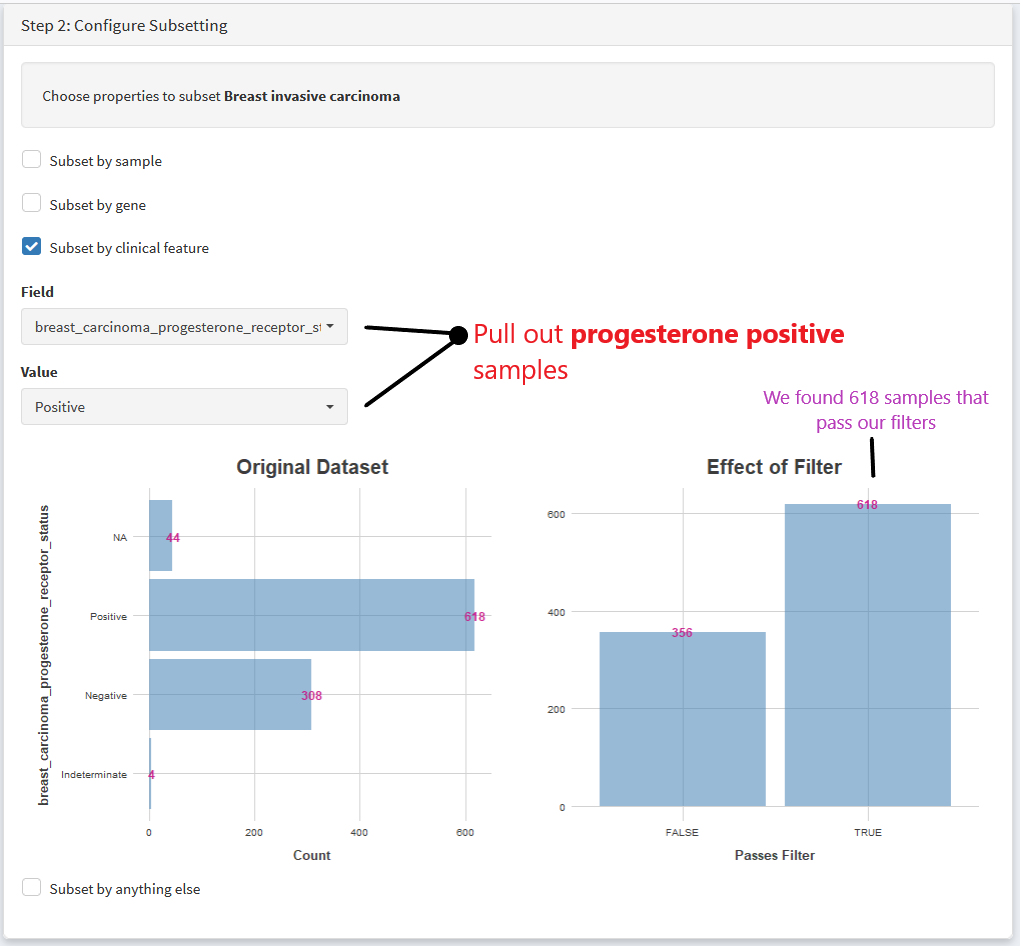Click the Value label
Viewport: 1020px width, 946px height.
click(x=39, y=372)
